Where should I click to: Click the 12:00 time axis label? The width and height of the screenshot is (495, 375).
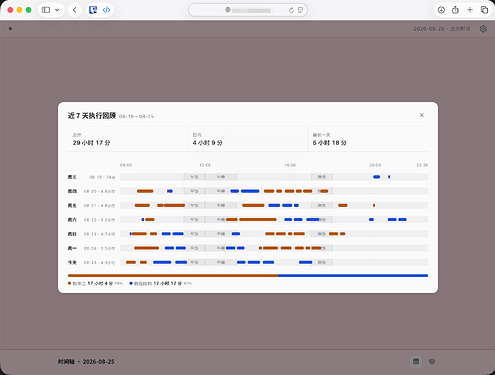(205, 165)
